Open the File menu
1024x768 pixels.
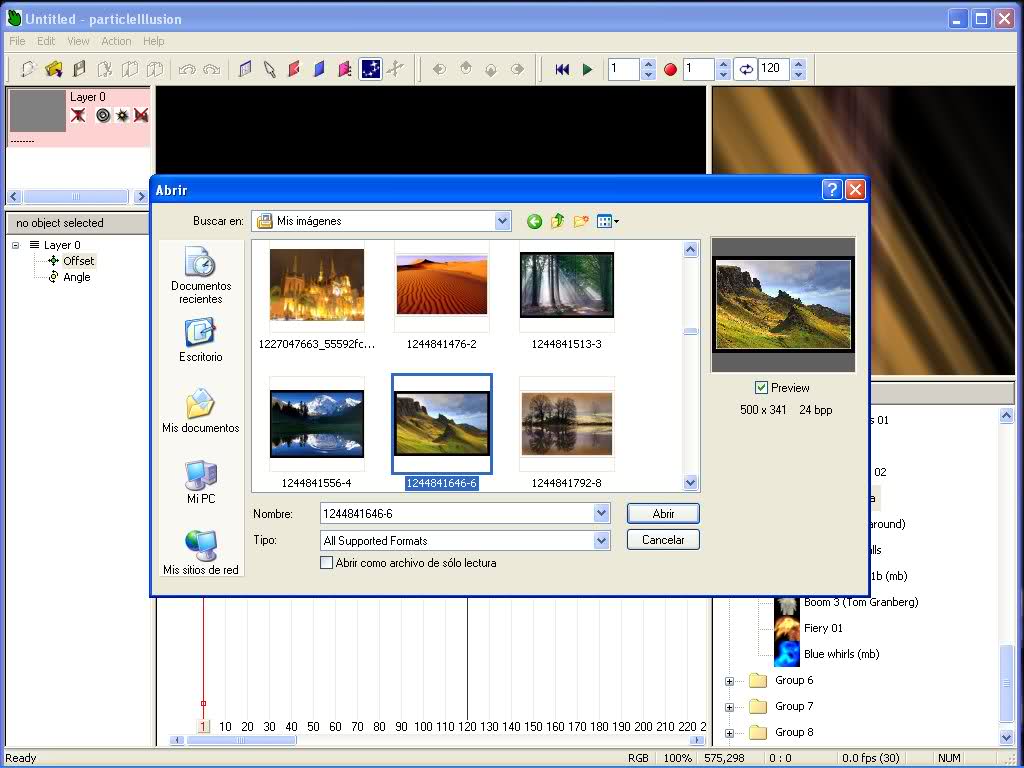17,40
